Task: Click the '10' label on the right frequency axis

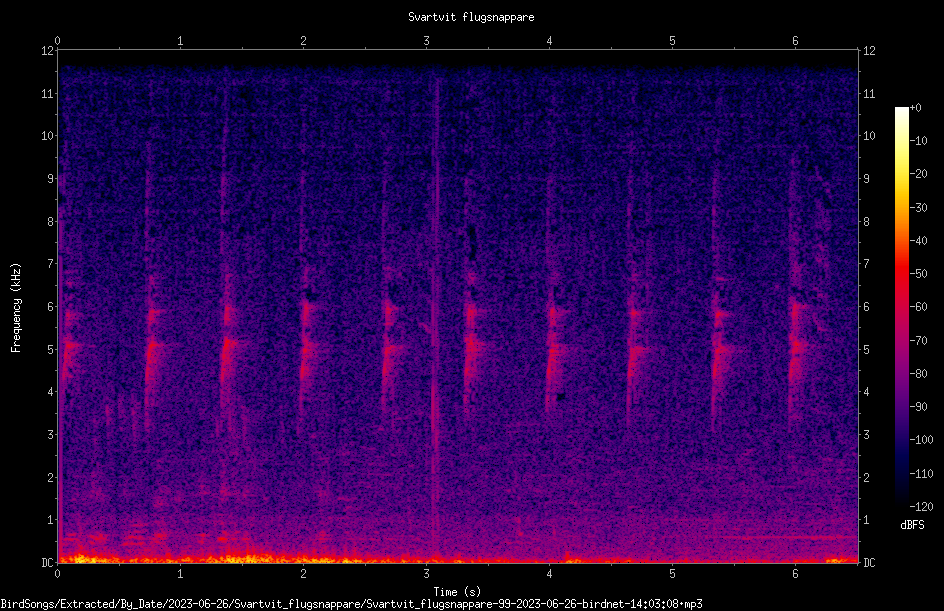Action: coord(869,135)
